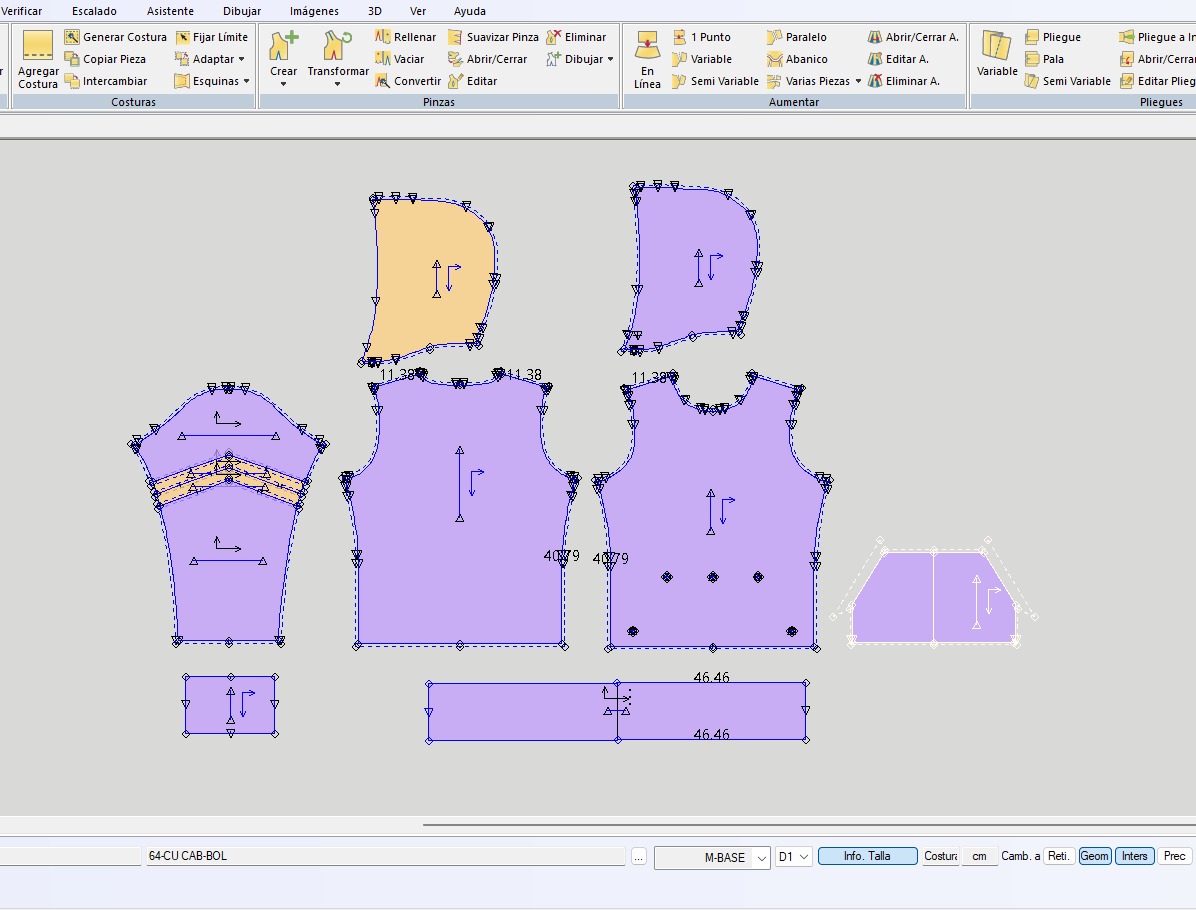Click the Agregar Costura tool

pos(37,59)
